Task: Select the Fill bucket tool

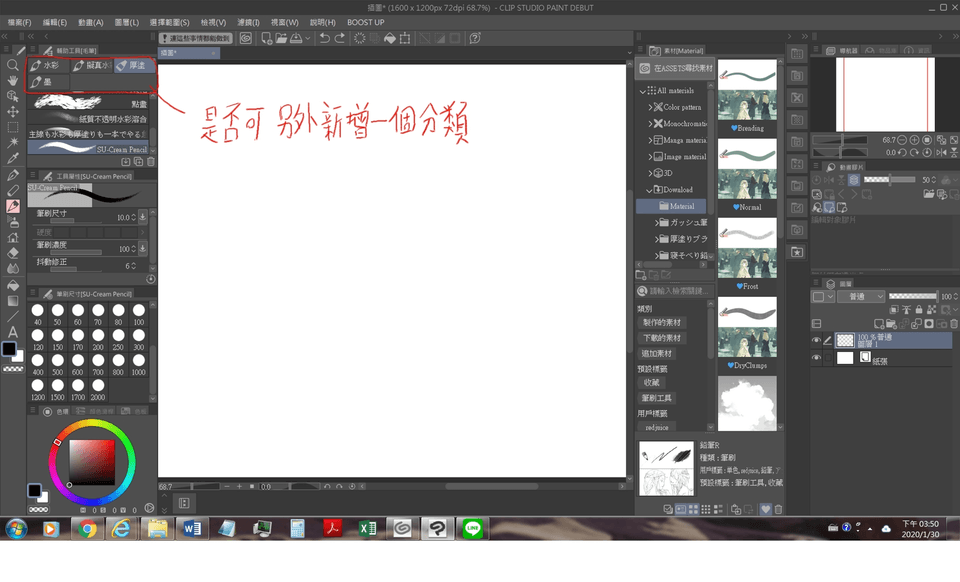Action: (12, 285)
